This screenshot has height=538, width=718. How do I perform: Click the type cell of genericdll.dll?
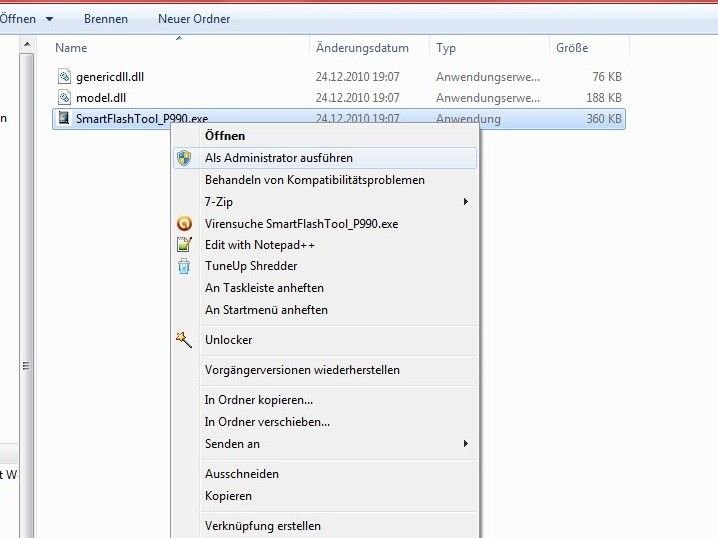point(488,77)
